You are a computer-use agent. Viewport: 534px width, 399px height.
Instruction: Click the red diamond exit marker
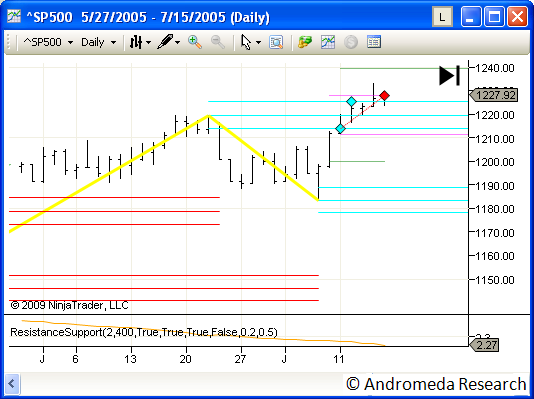tap(384, 96)
